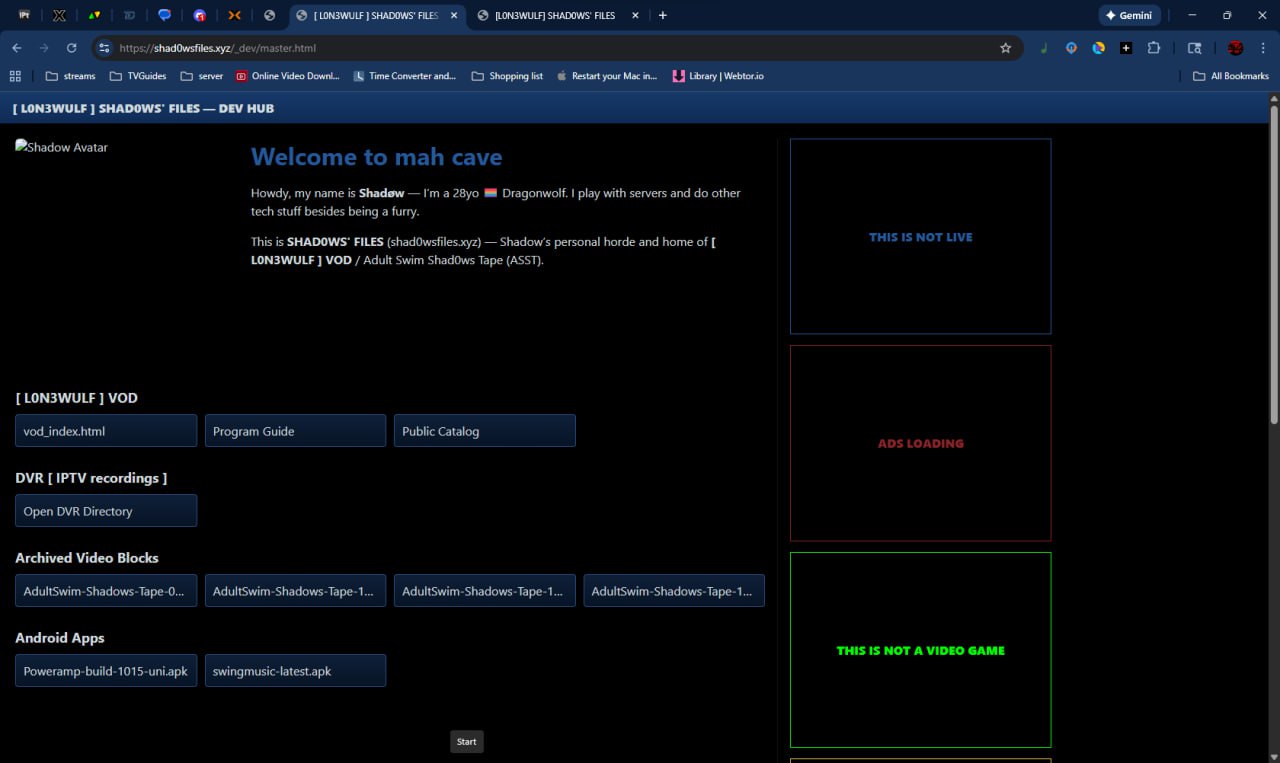Expand the All Bookmarks folder

point(1230,76)
